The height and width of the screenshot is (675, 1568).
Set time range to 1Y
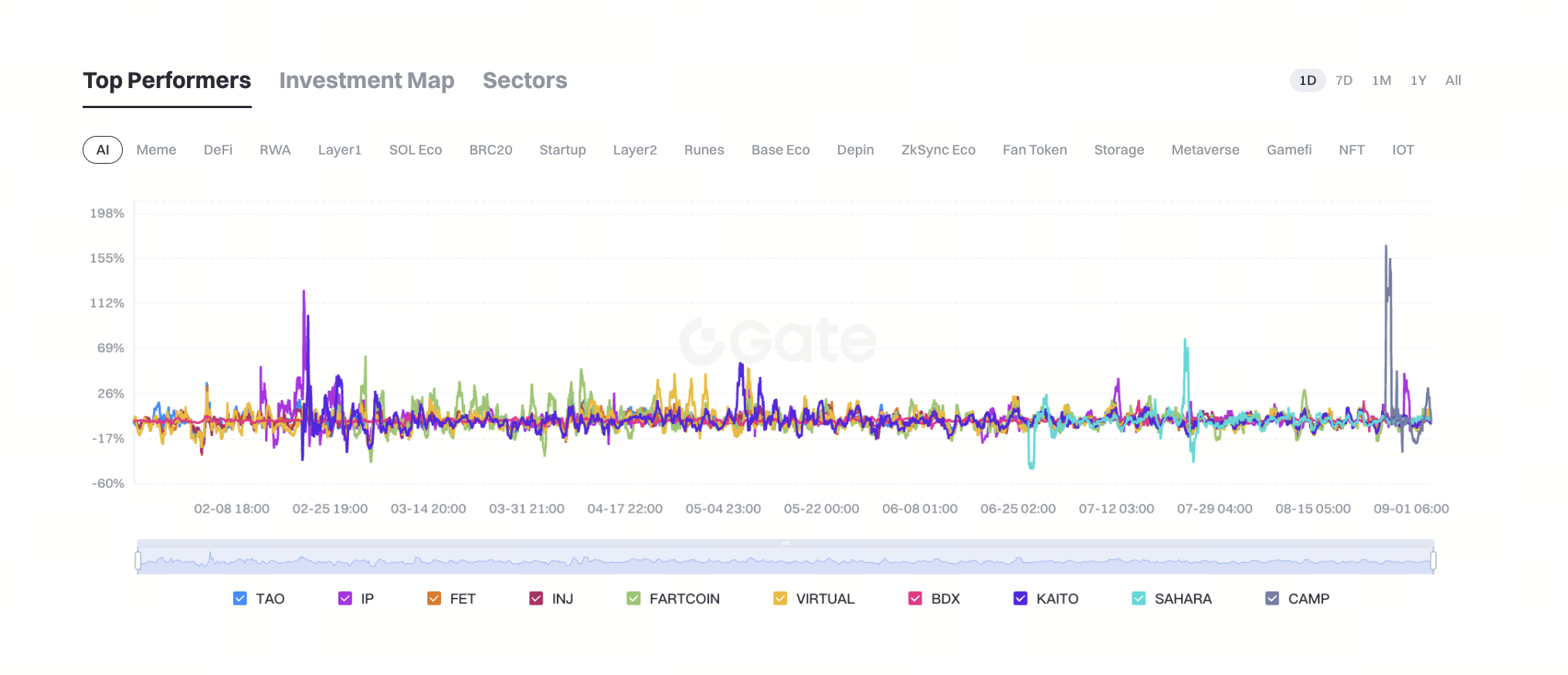pyautogui.click(x=1418, y=80)
